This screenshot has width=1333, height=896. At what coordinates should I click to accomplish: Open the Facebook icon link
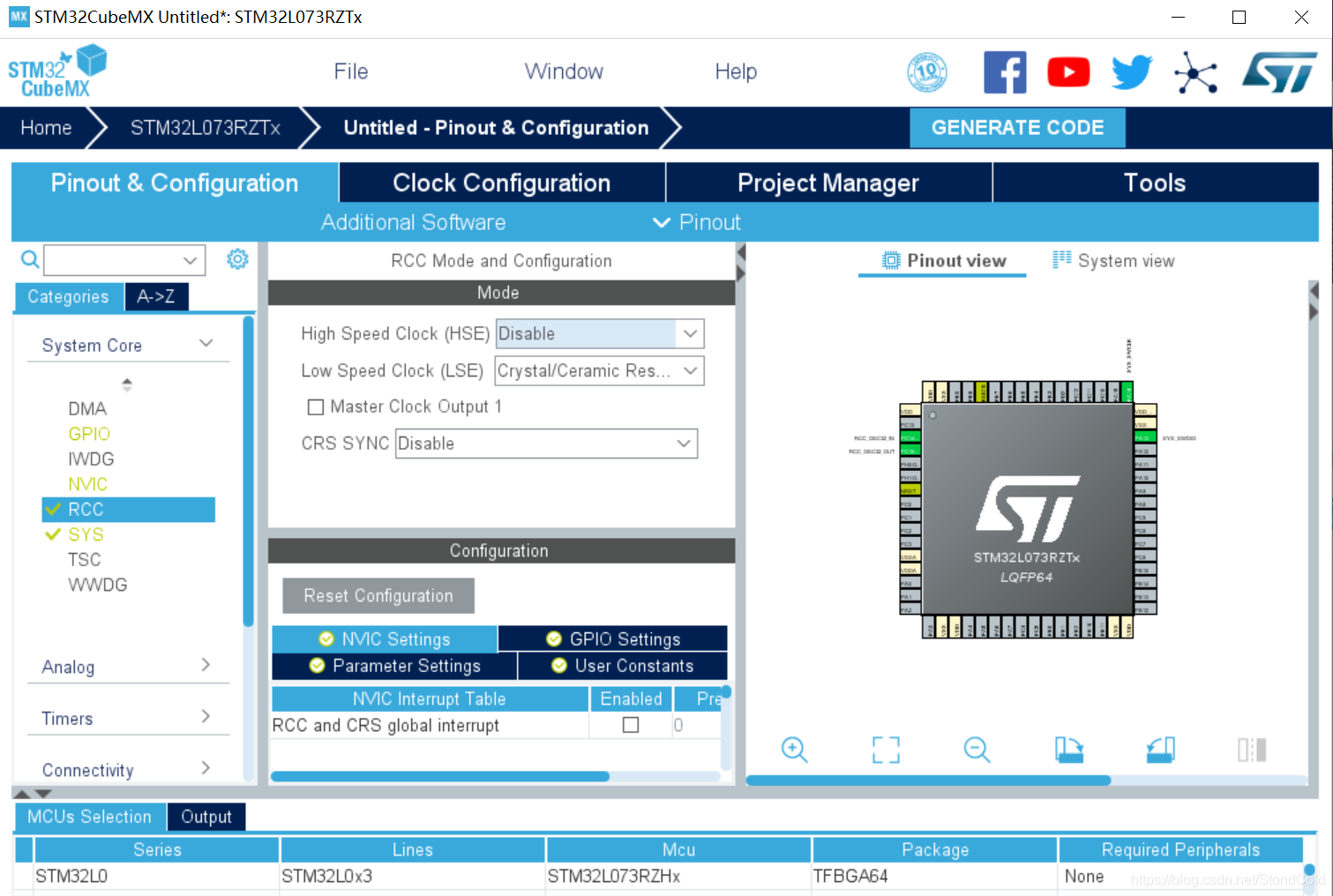(1005, 72)
